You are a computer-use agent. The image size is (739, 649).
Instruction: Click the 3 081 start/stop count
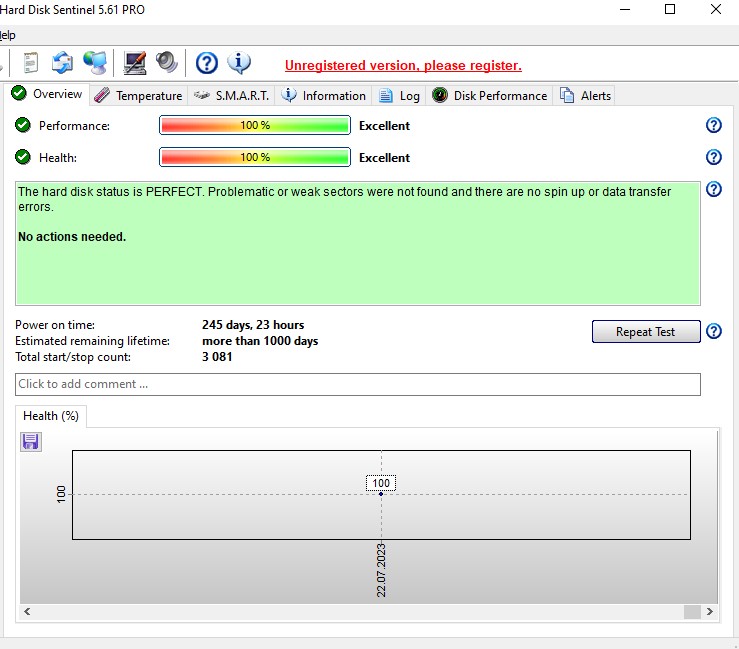coord(217,357)
